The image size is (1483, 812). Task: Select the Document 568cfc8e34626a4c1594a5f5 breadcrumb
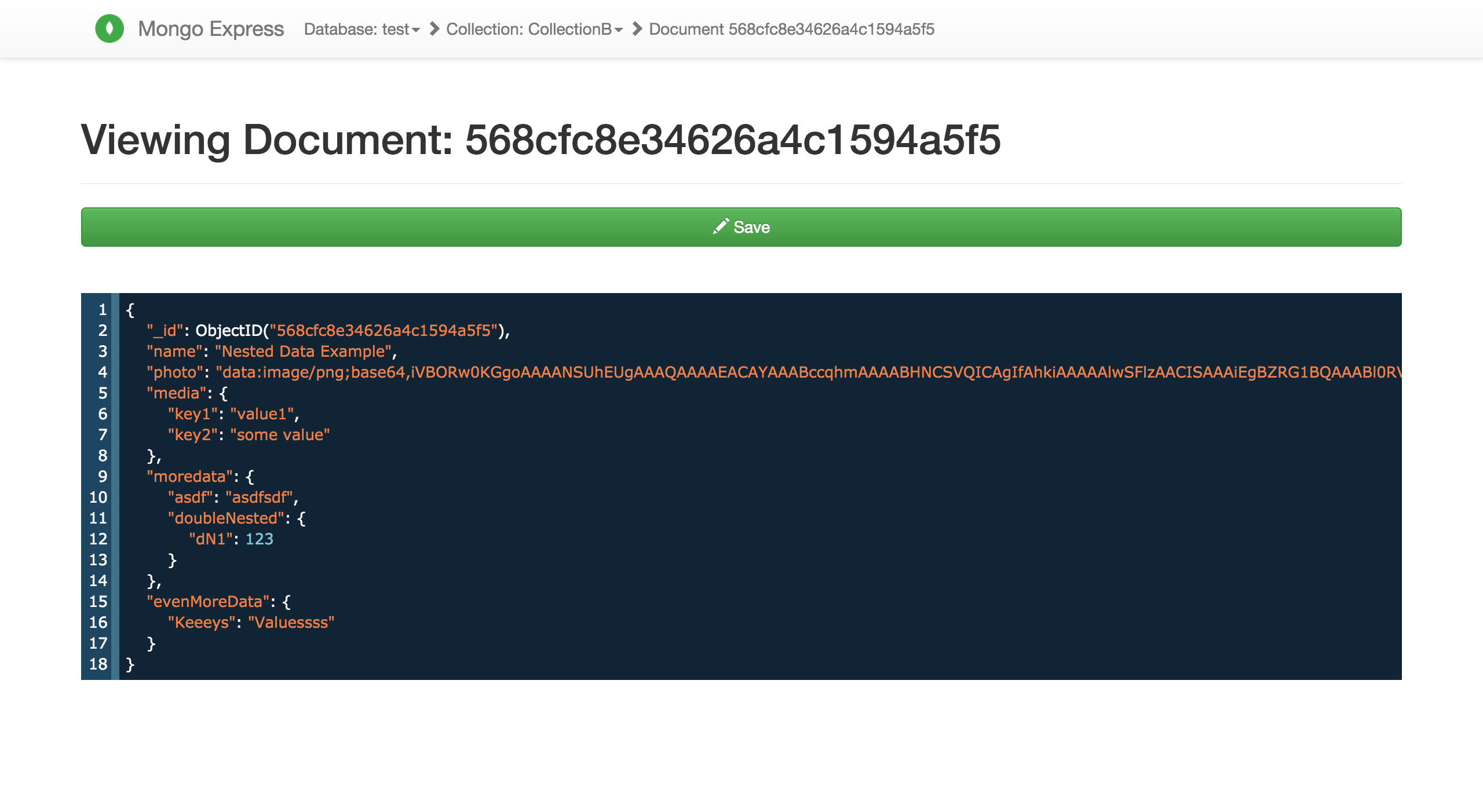pos(791,30)
